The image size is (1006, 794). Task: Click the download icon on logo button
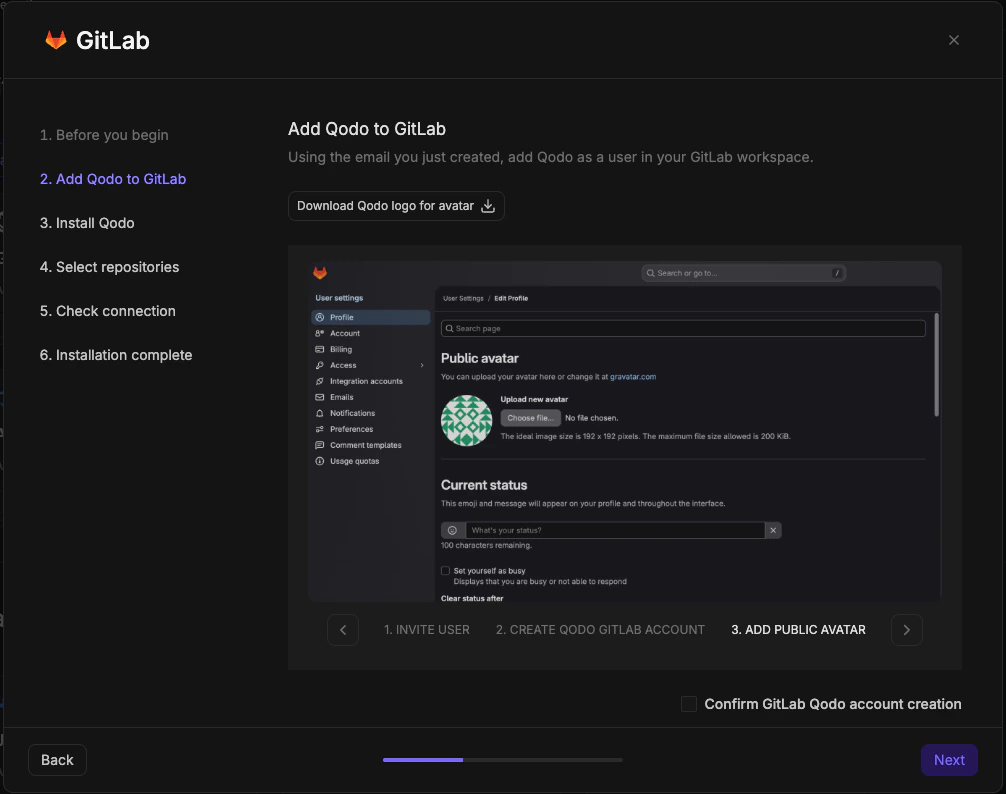(488, 206)
